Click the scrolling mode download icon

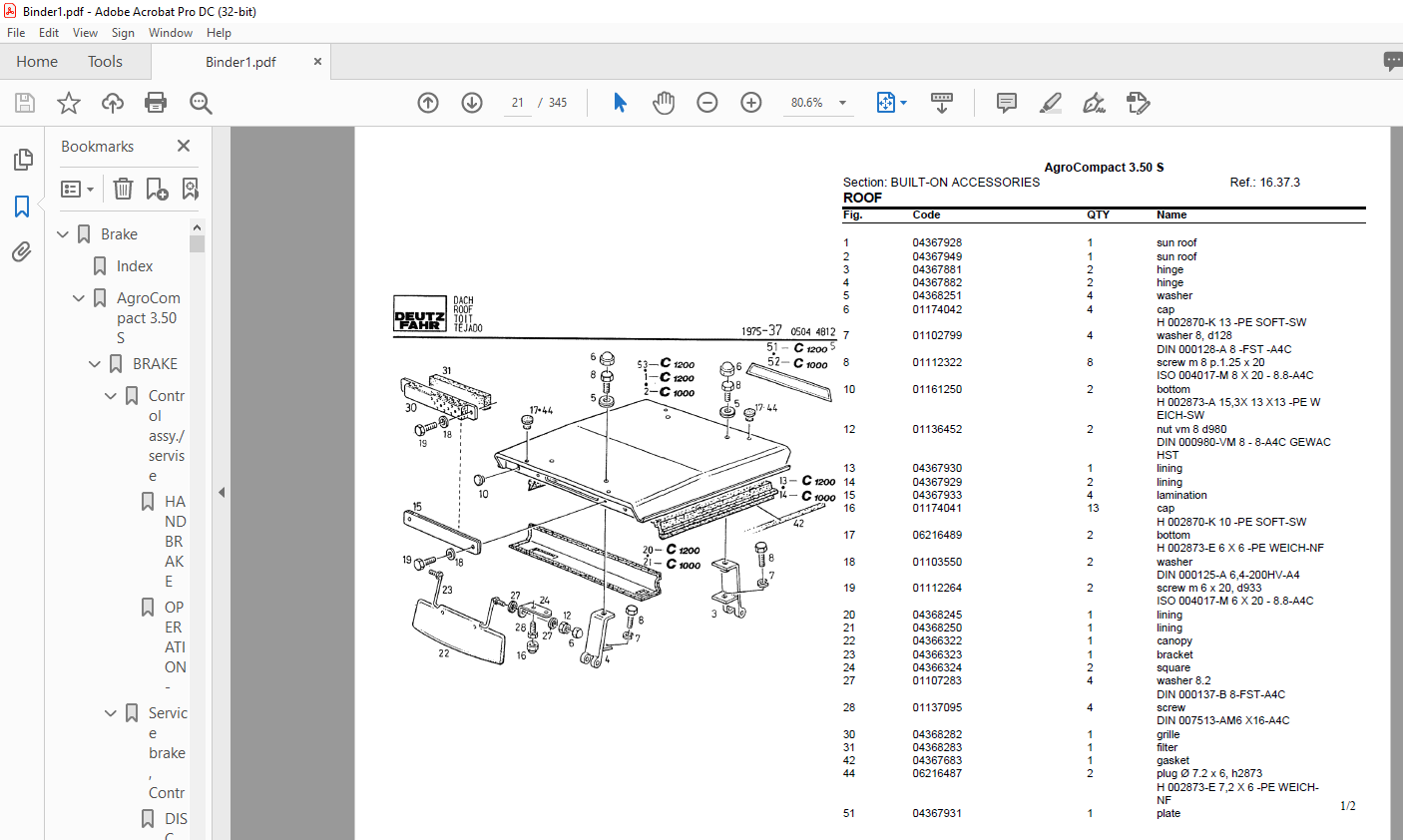coord(941,103)
